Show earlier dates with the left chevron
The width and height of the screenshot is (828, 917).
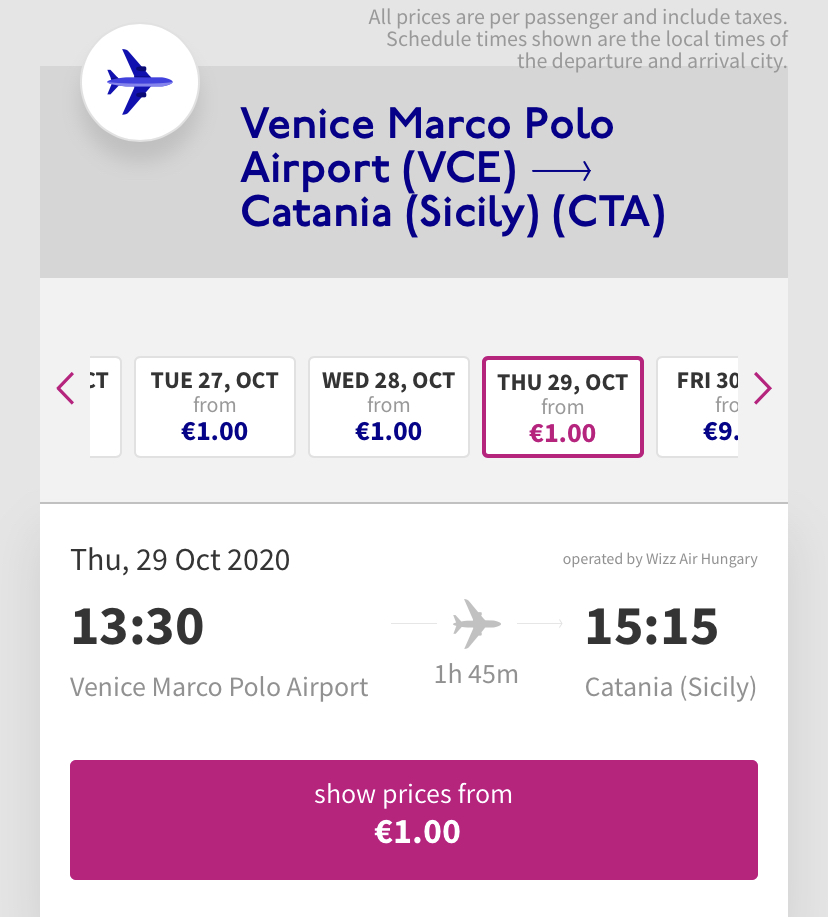pyautogui.click(x=66, y=388)
